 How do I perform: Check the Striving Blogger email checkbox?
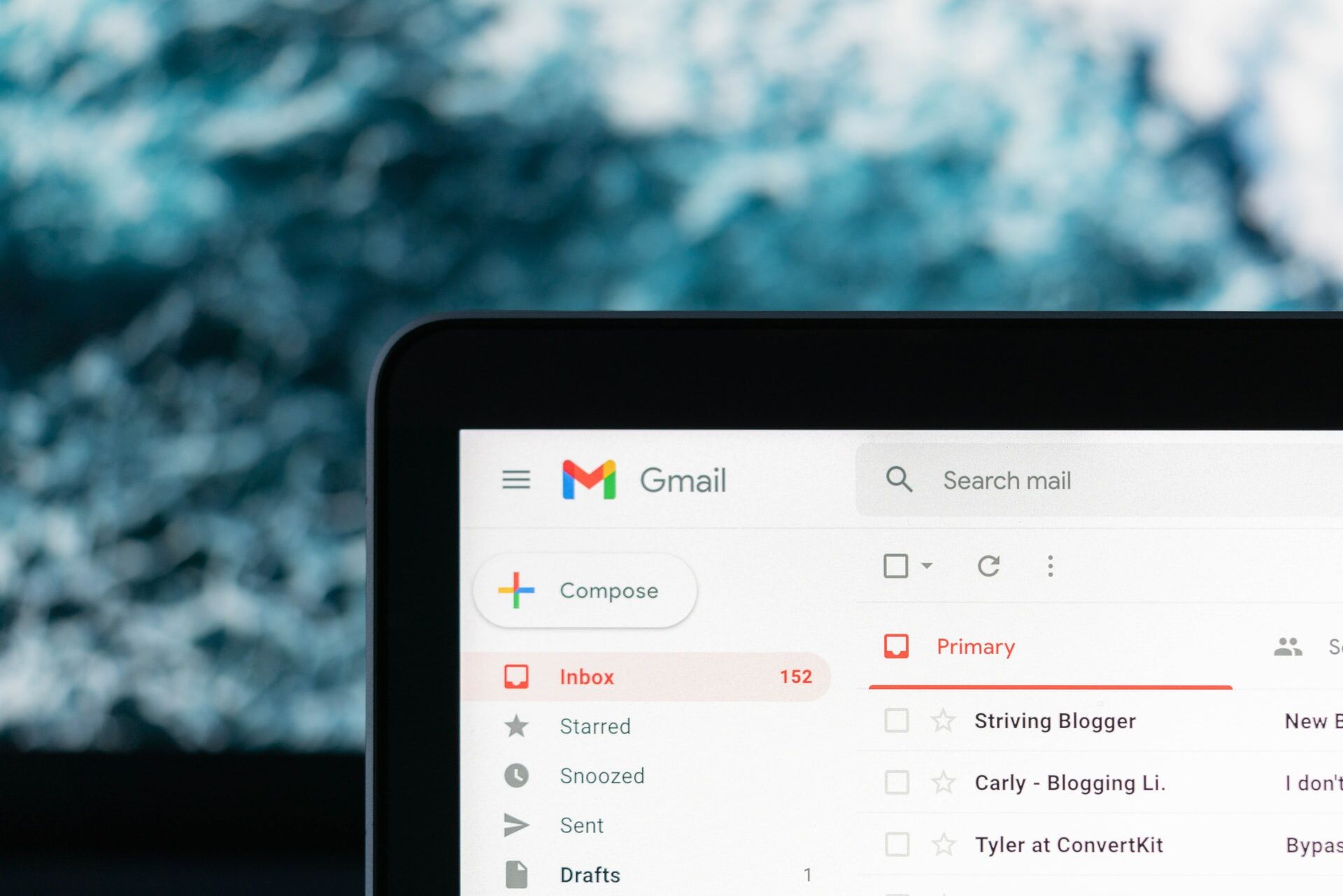click(893, 720)
